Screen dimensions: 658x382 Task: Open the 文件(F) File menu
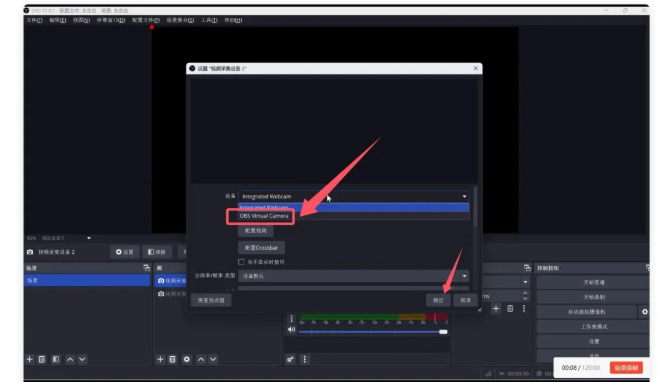(x=34, y=20)
